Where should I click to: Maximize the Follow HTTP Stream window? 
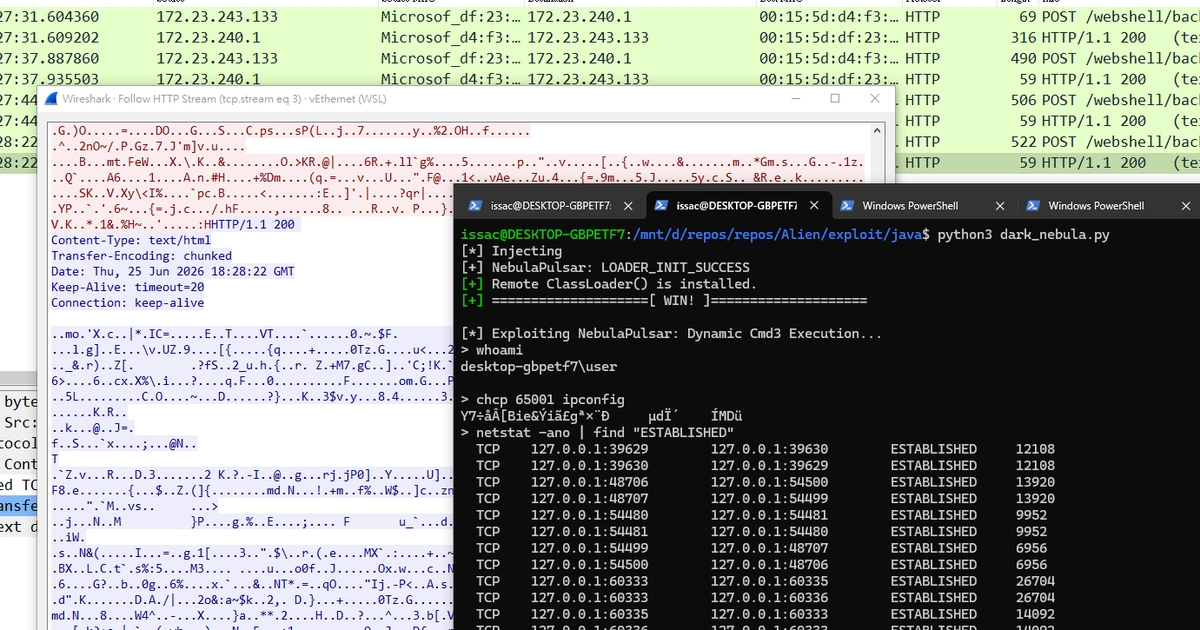[835, 99]
